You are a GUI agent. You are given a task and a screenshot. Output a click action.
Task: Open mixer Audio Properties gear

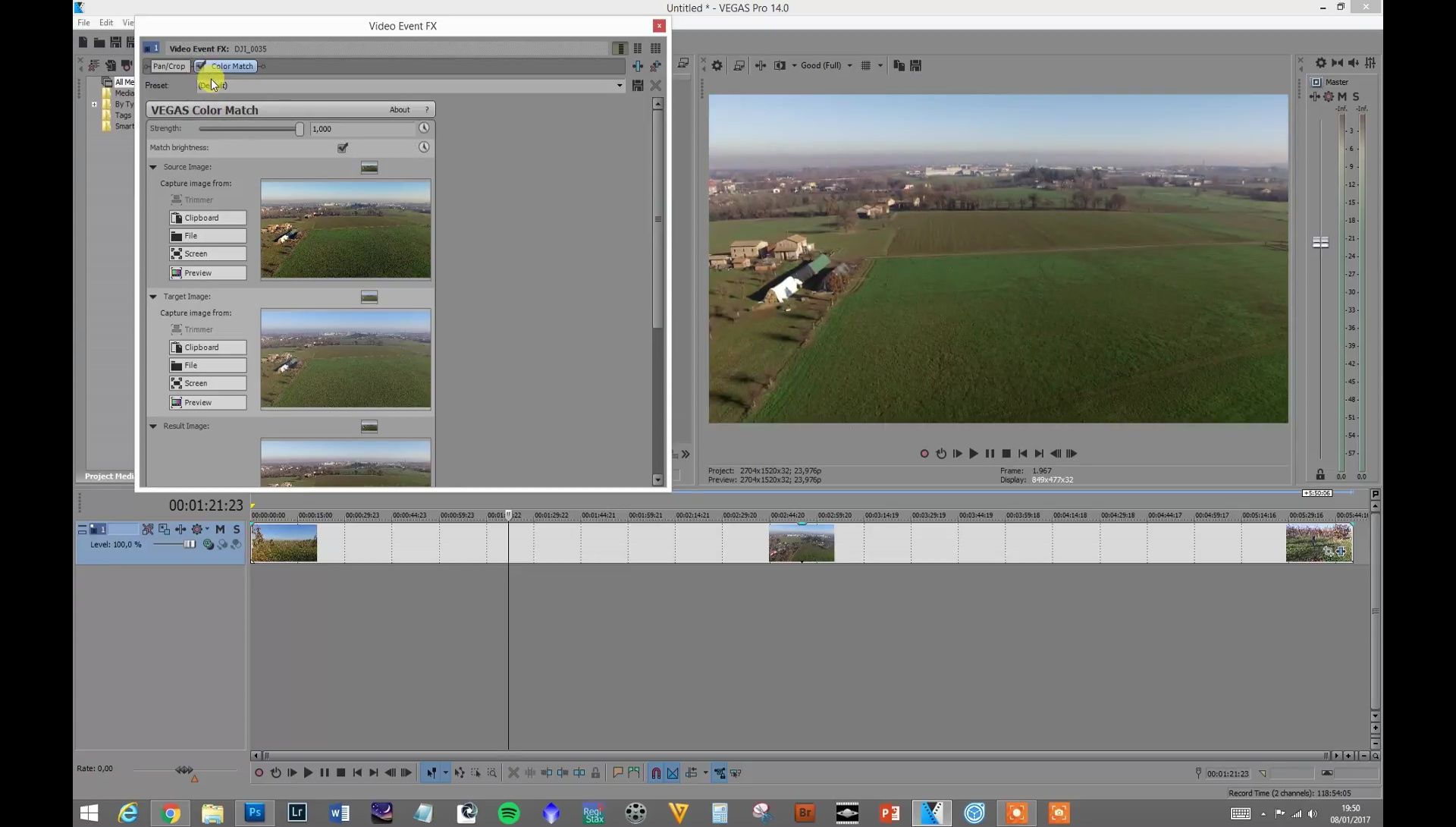tap(1321, 63)
